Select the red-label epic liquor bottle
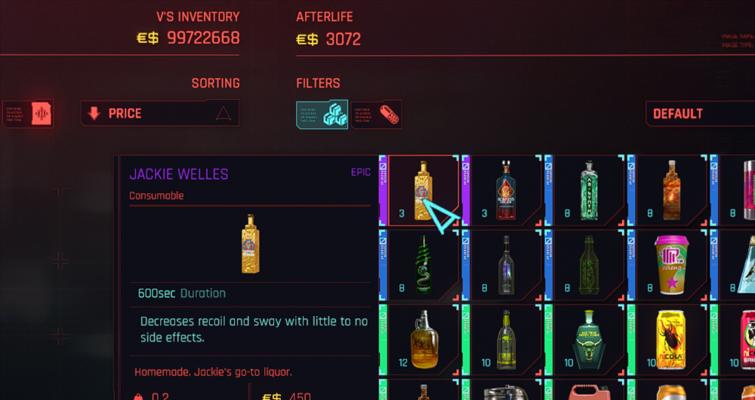Image resolution: width=755 pixels, height=400 pixels. click(506, 191)
